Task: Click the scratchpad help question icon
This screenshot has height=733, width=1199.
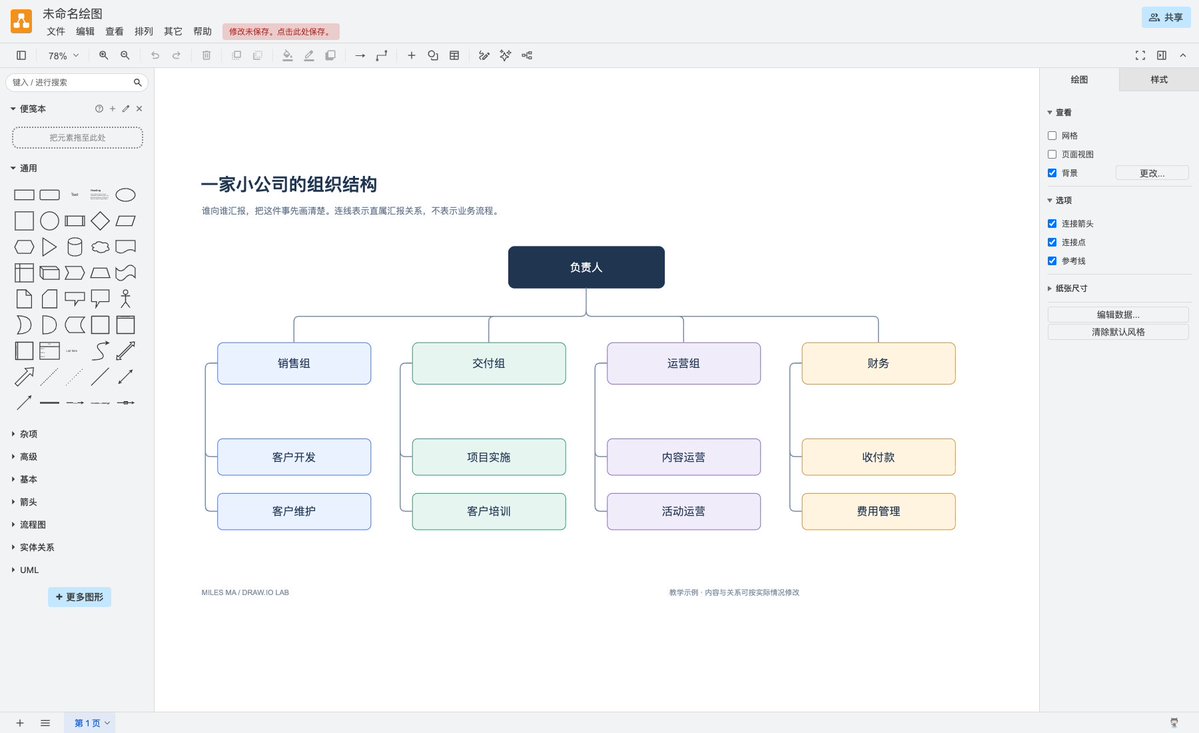Action: [99, 109]
